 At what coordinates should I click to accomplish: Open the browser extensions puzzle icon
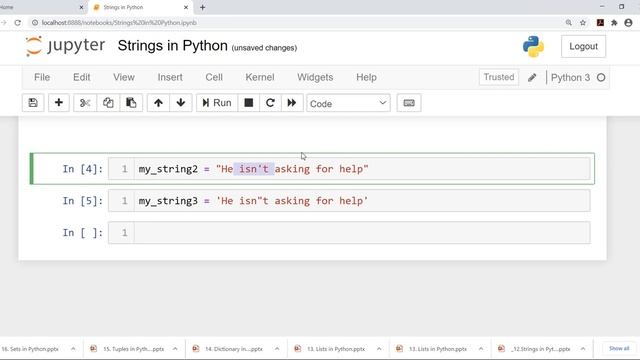(614, 23)
